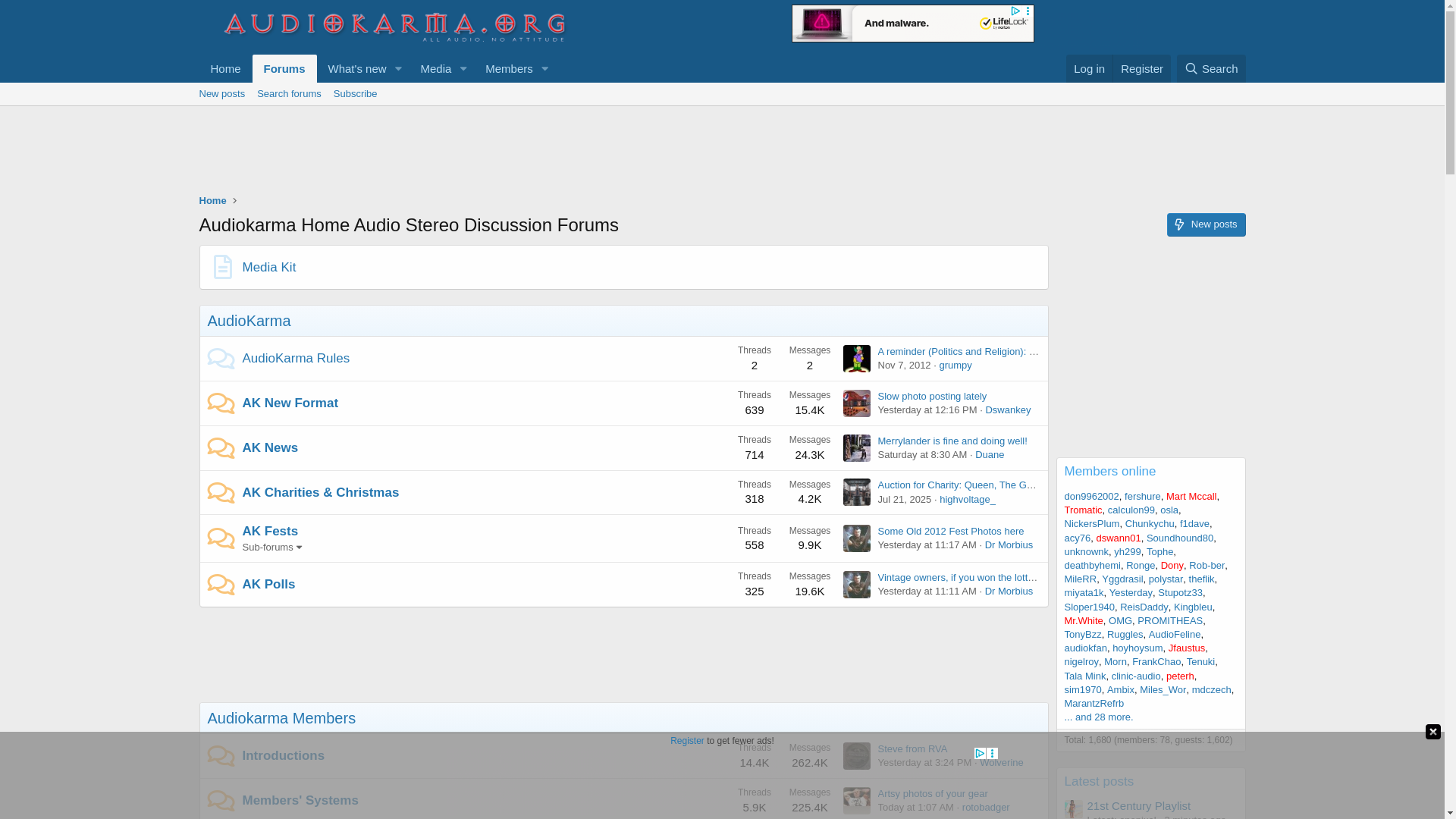Image resolution: width=1456 pixels, height=819 pixels.
Task: Click the Log in button
Action: (x=1089, y=69)
